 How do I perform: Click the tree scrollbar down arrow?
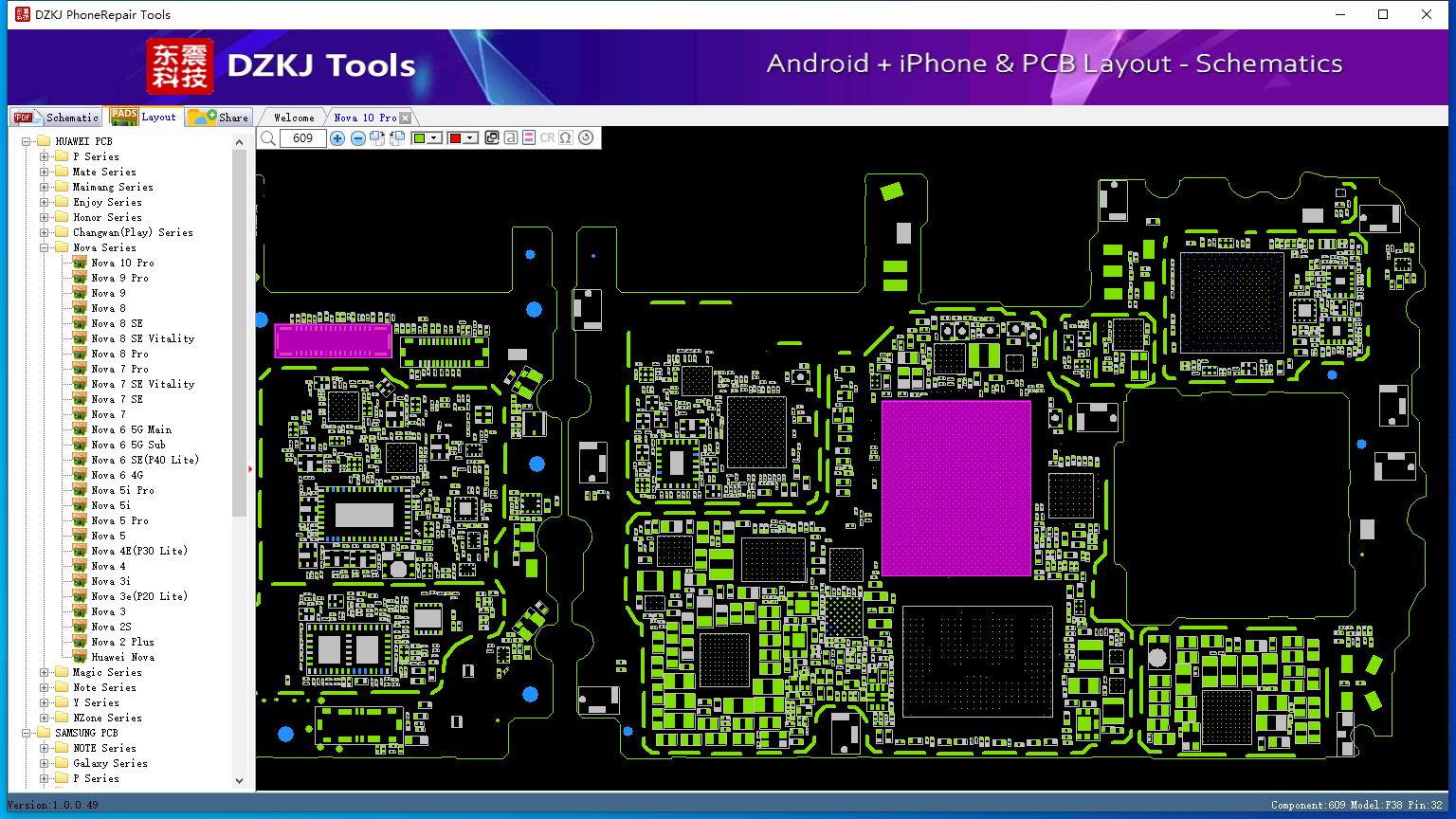239,781
